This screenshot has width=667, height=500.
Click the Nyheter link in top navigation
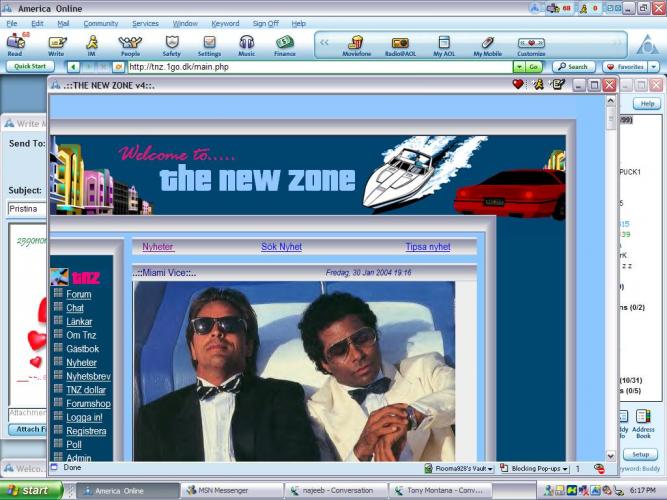pos(158,246)
